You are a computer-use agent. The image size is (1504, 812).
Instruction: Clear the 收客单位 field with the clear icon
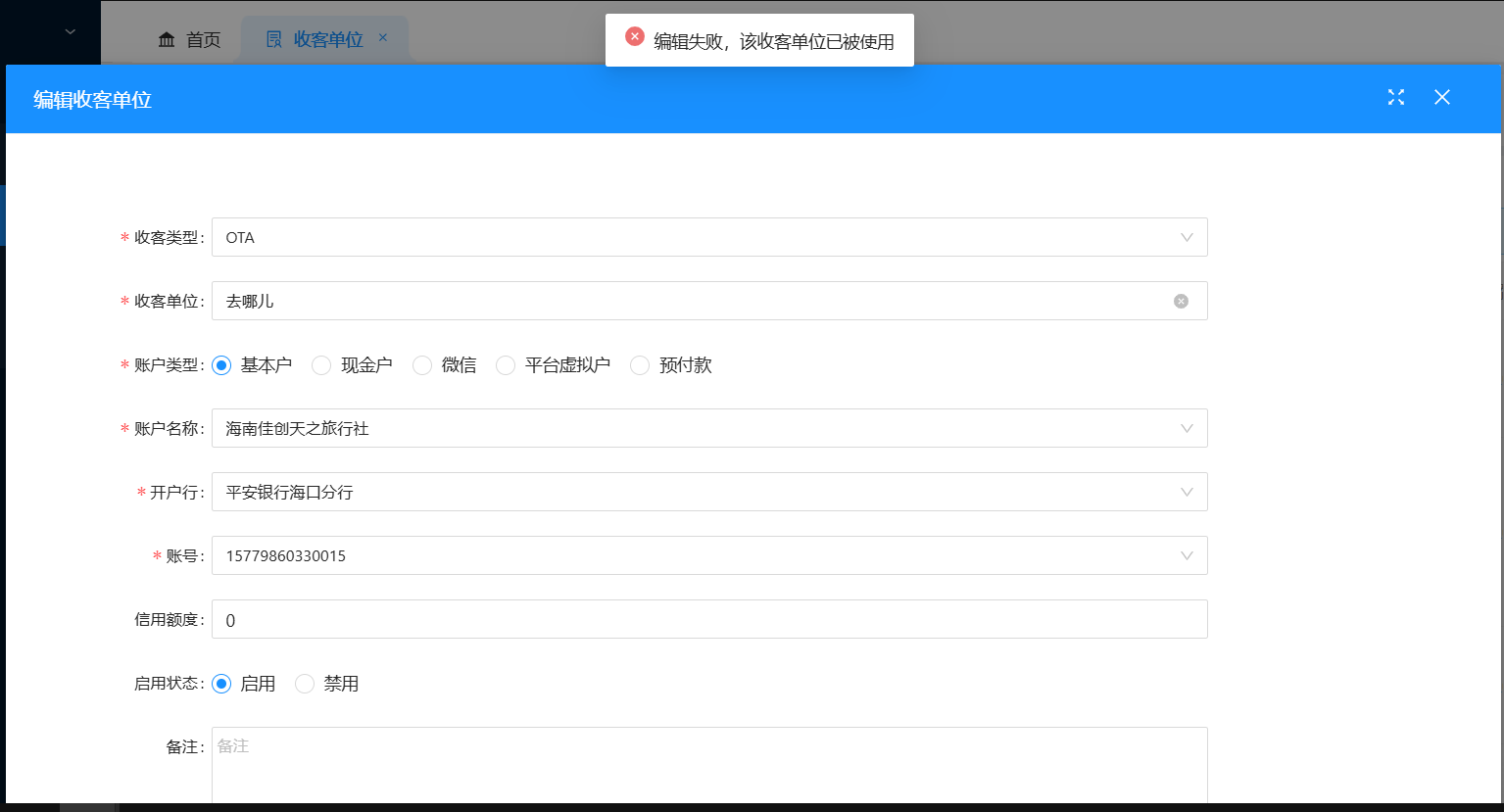tap(1181, 302)
